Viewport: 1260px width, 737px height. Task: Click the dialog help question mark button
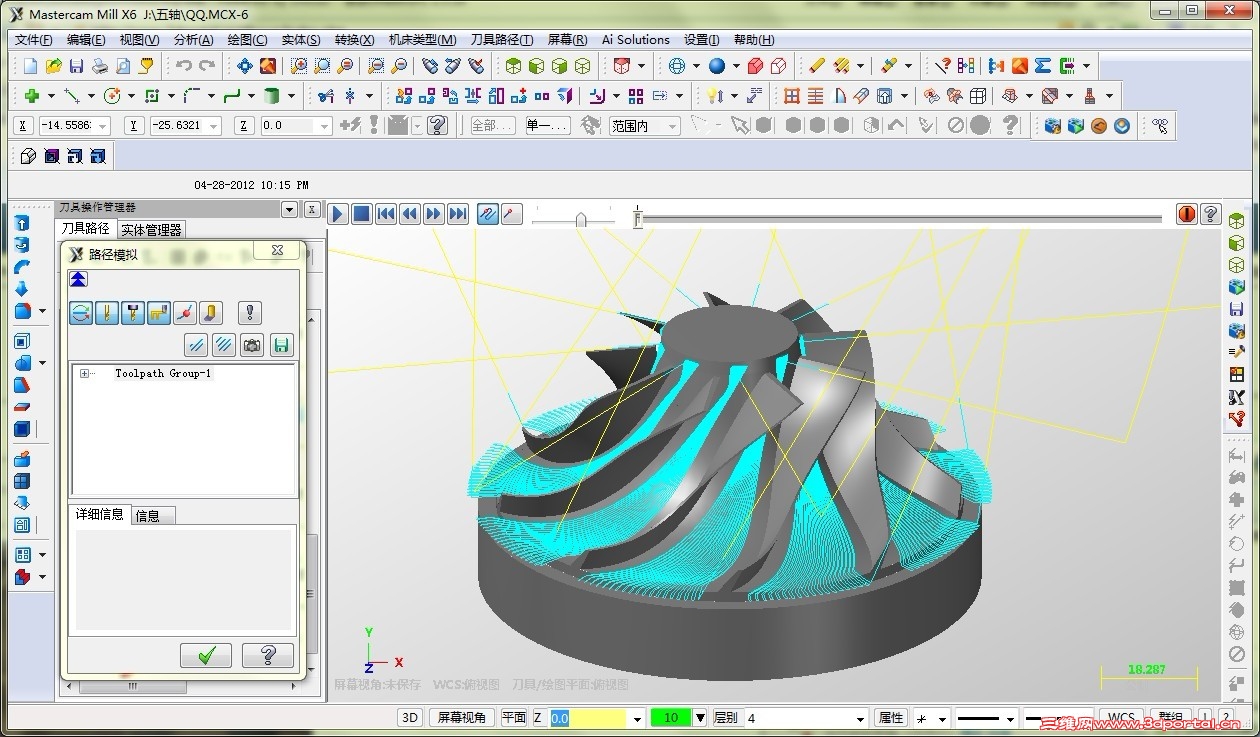[x=268, y=656]
